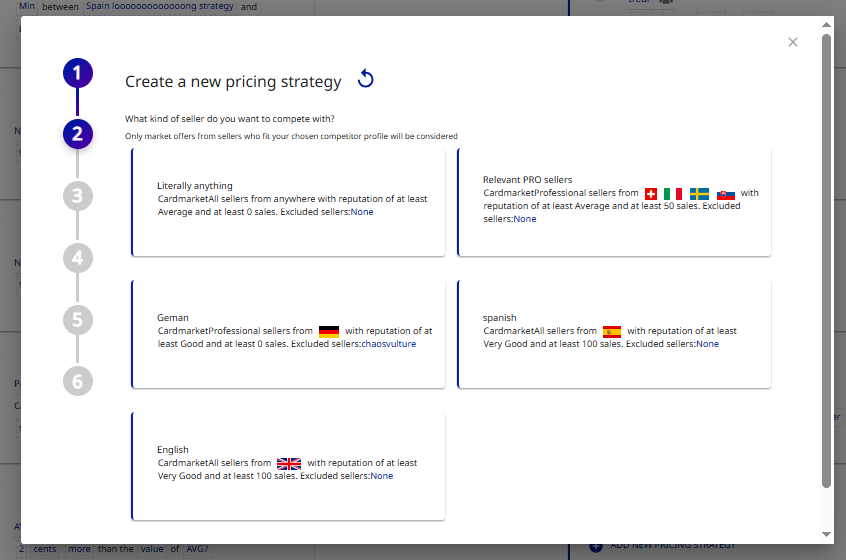Choose the 'Relevant PRO sellers' profile card
Image resolution: width=846 pixels, height=560 pixels.
(614, 202)
